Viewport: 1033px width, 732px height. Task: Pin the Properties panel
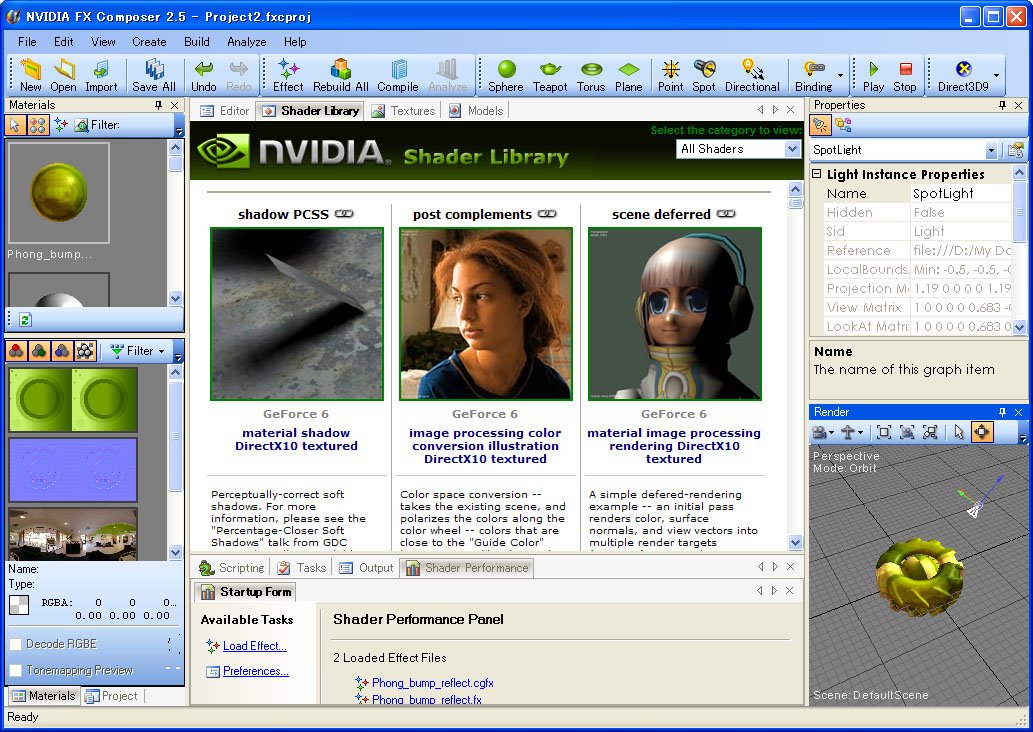(x=1002, y=105)
